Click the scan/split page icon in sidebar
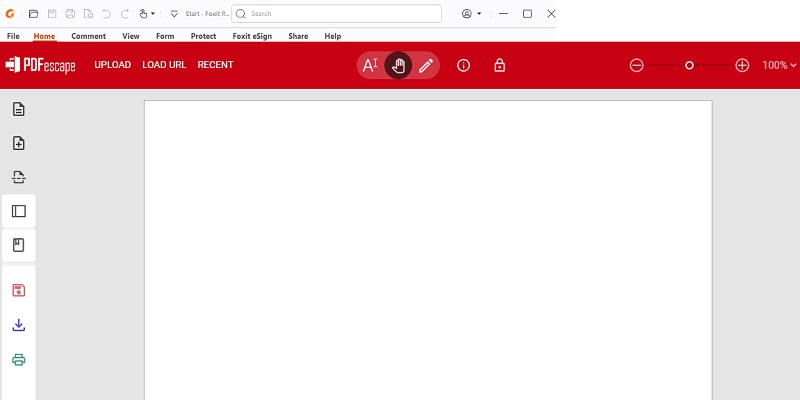The width and height of the screenshot is (800, 400). 19,177
